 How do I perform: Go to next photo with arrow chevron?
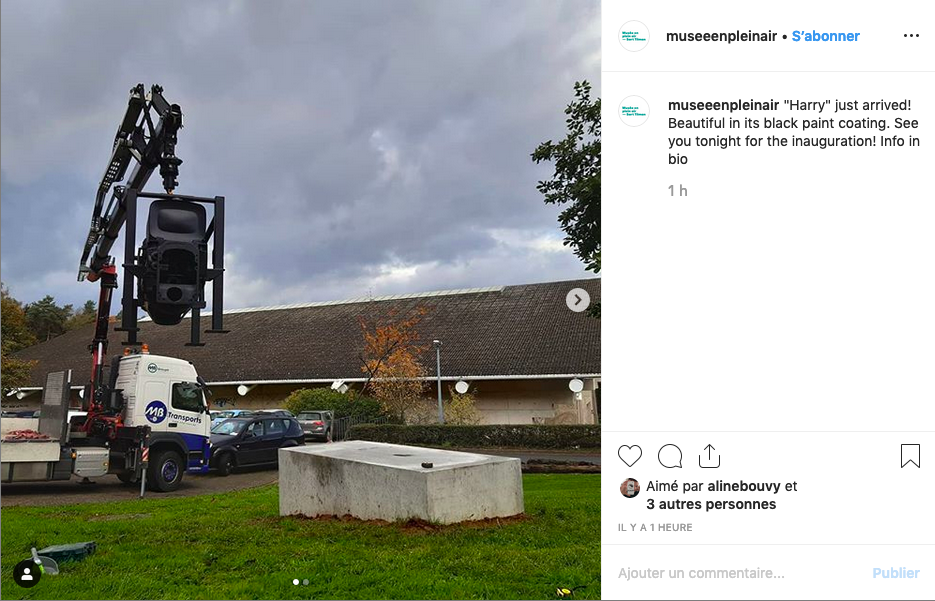pos(577,300)
